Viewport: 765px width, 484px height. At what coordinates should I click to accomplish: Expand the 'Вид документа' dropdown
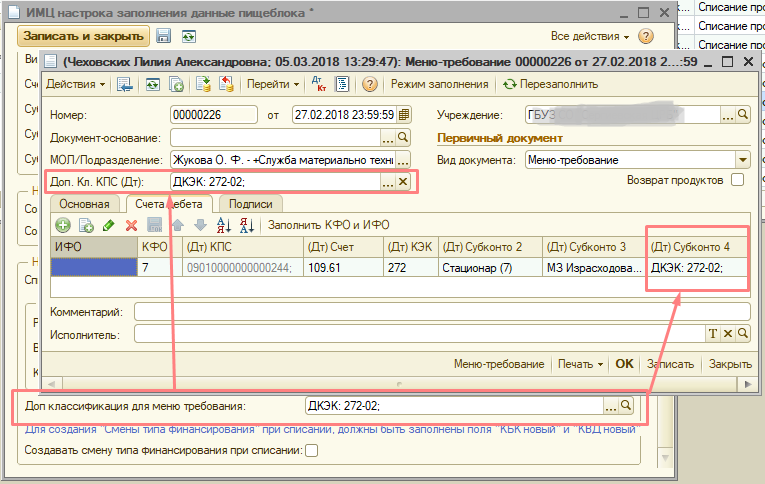(x=742, y=160)
